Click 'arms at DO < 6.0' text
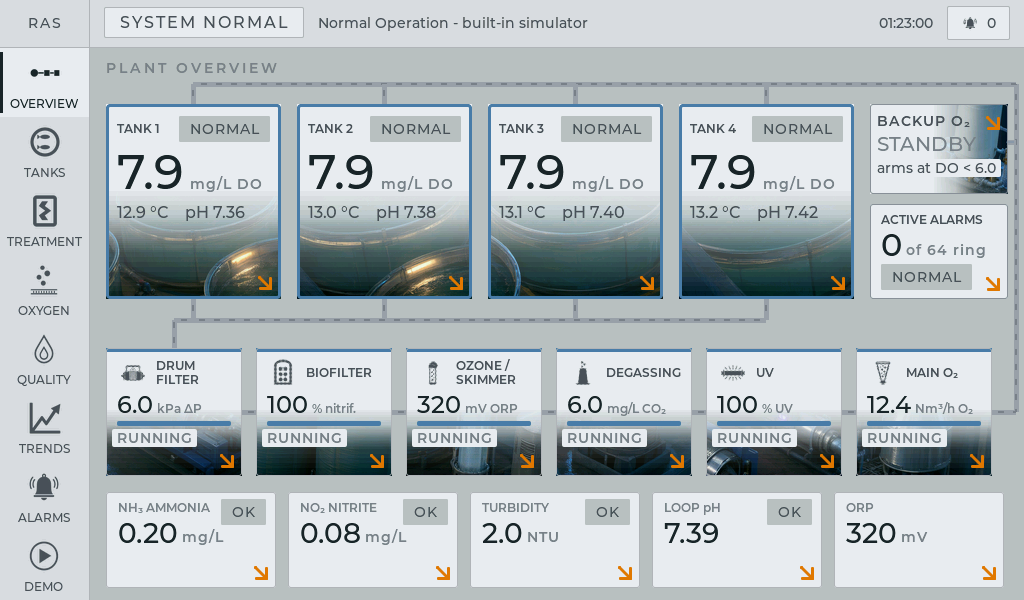 click(936, 168)
